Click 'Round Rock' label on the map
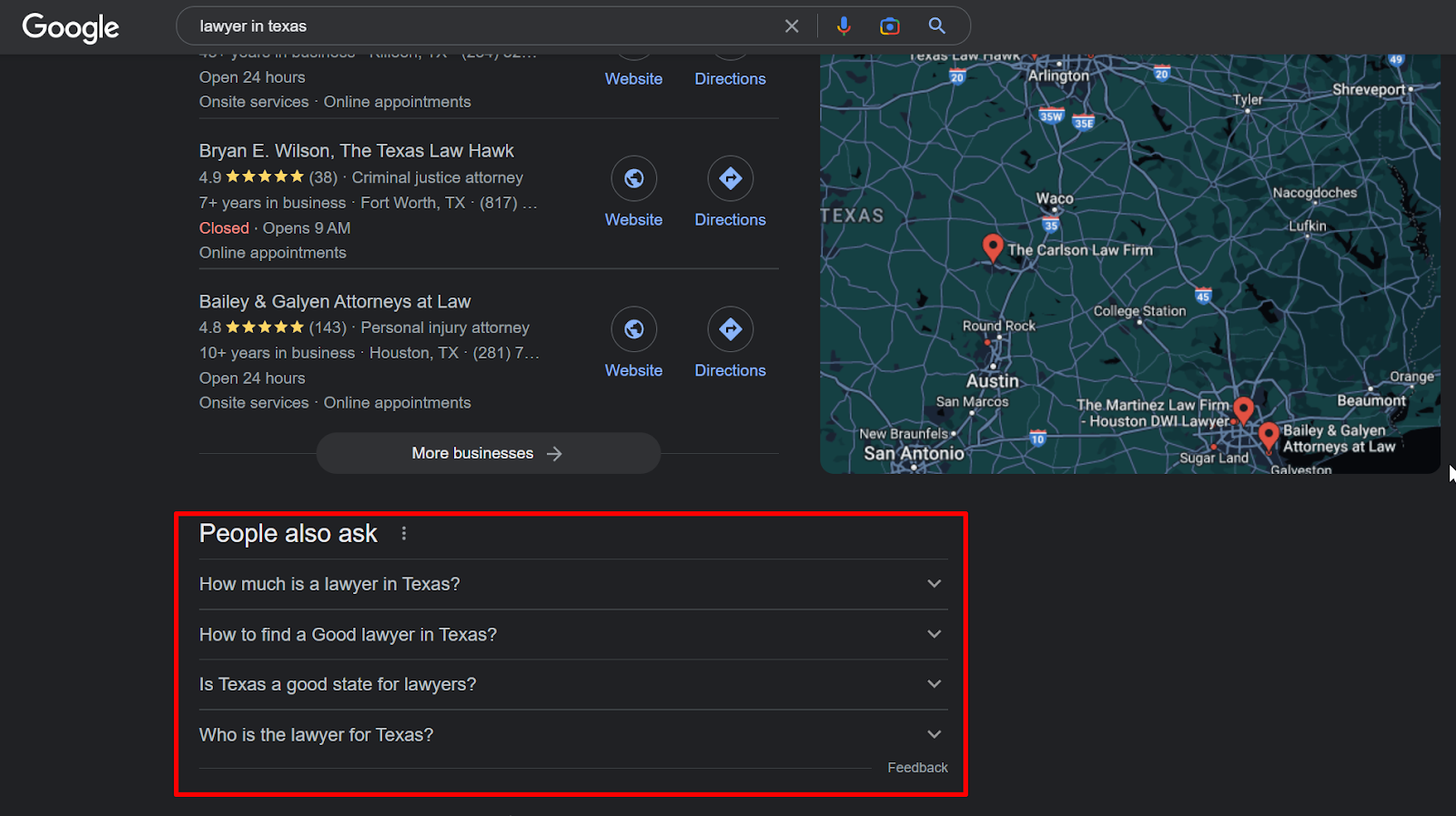 [x=999, y=326]
